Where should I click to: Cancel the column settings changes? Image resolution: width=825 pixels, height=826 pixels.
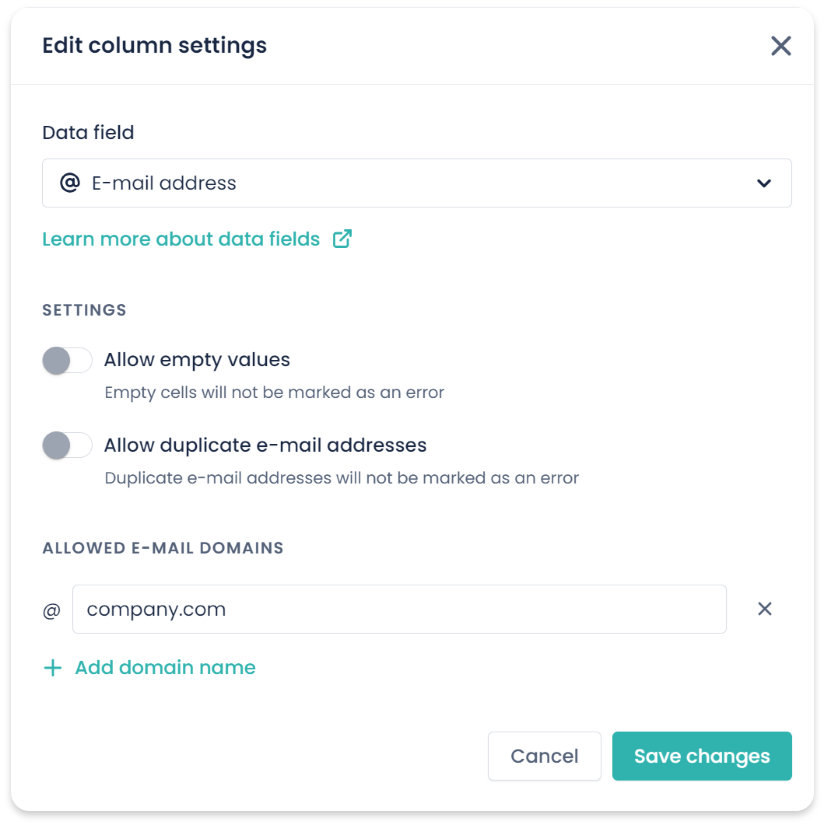tap(544, 756)
